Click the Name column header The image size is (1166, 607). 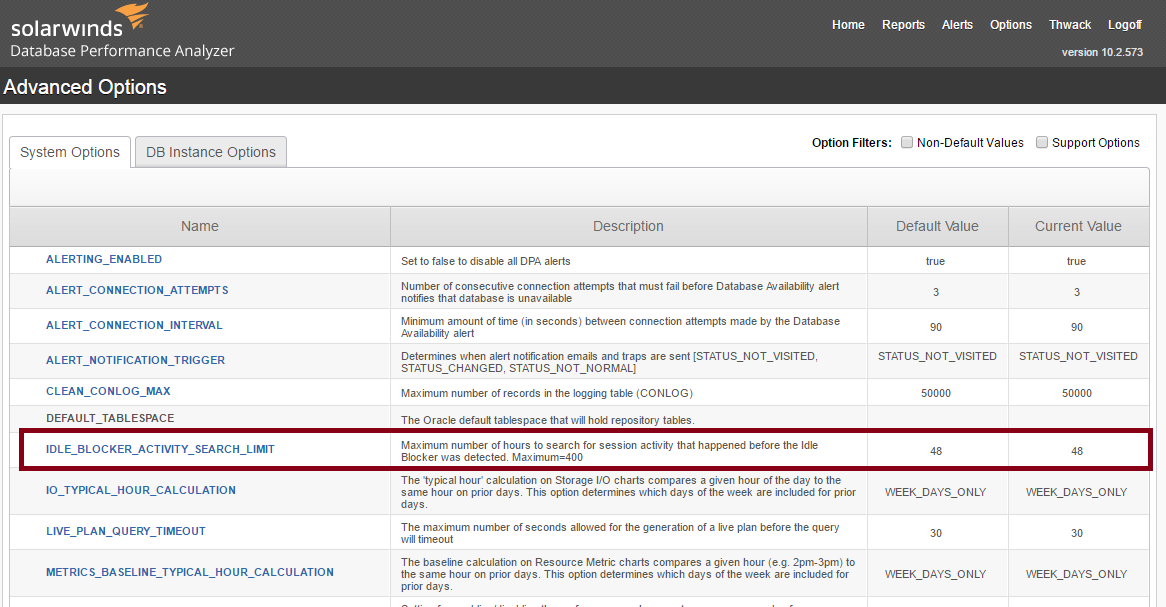coord(199,226)
